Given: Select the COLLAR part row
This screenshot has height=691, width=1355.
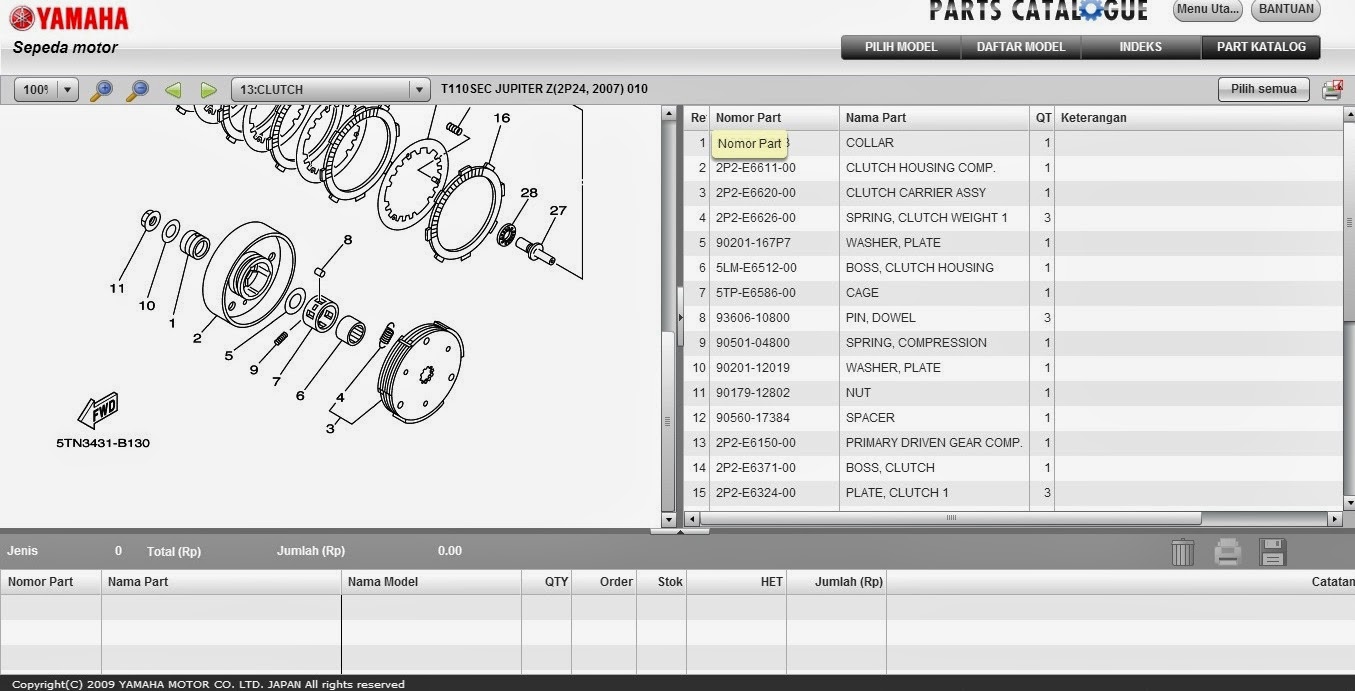Looking at the screenshot, I should tap(1013, 143).
